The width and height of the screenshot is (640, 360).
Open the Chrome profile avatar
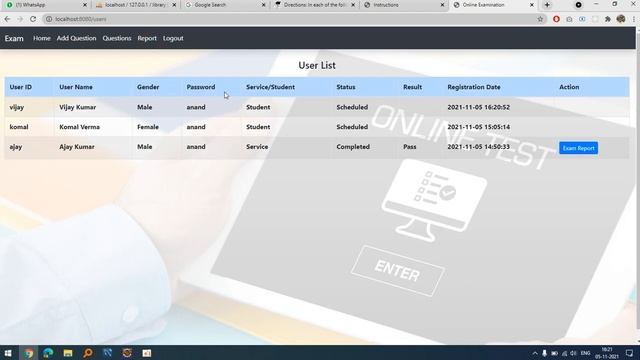(x=621, y=19)
